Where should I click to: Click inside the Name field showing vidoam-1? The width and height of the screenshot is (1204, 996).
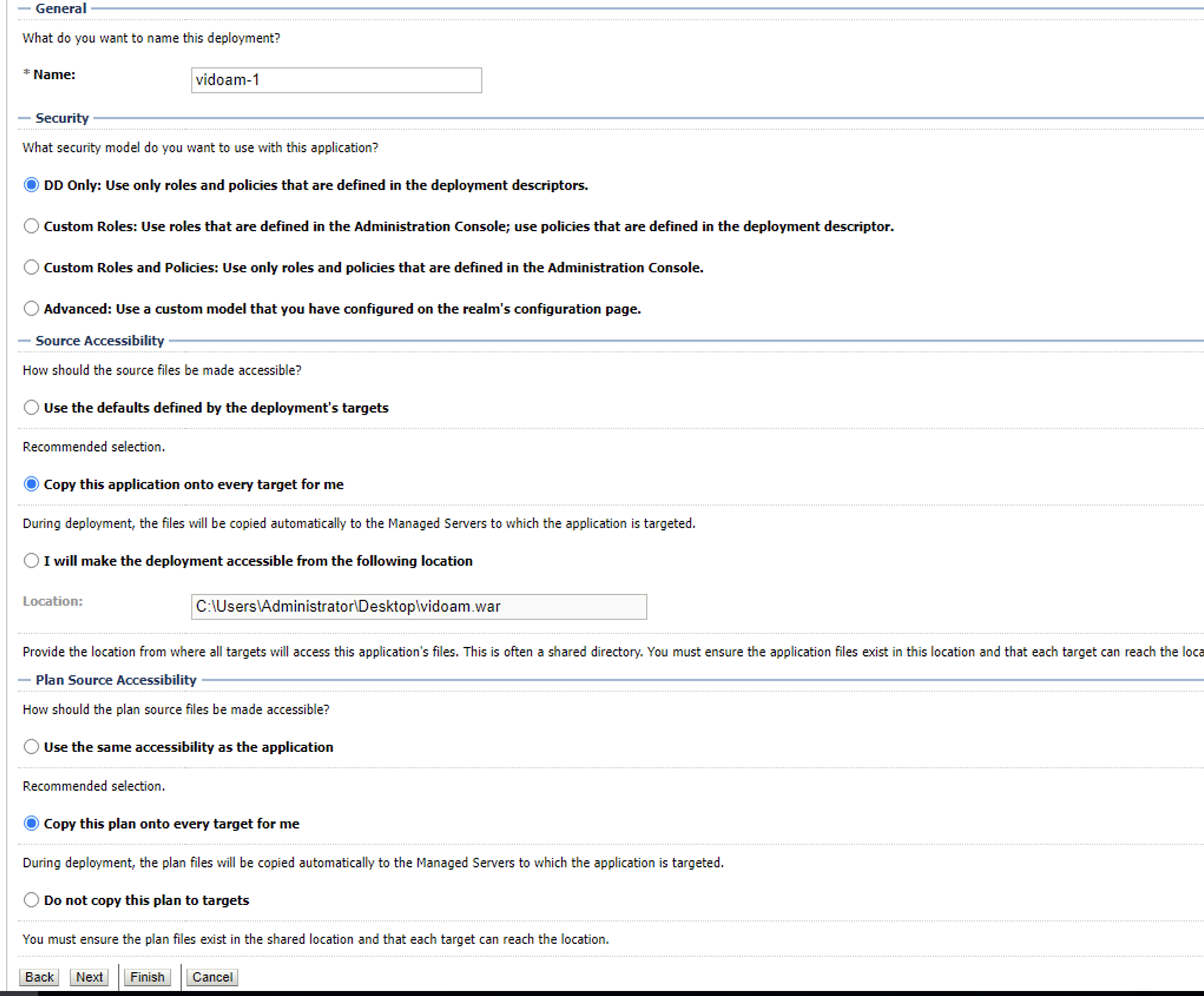coord(335,80)
